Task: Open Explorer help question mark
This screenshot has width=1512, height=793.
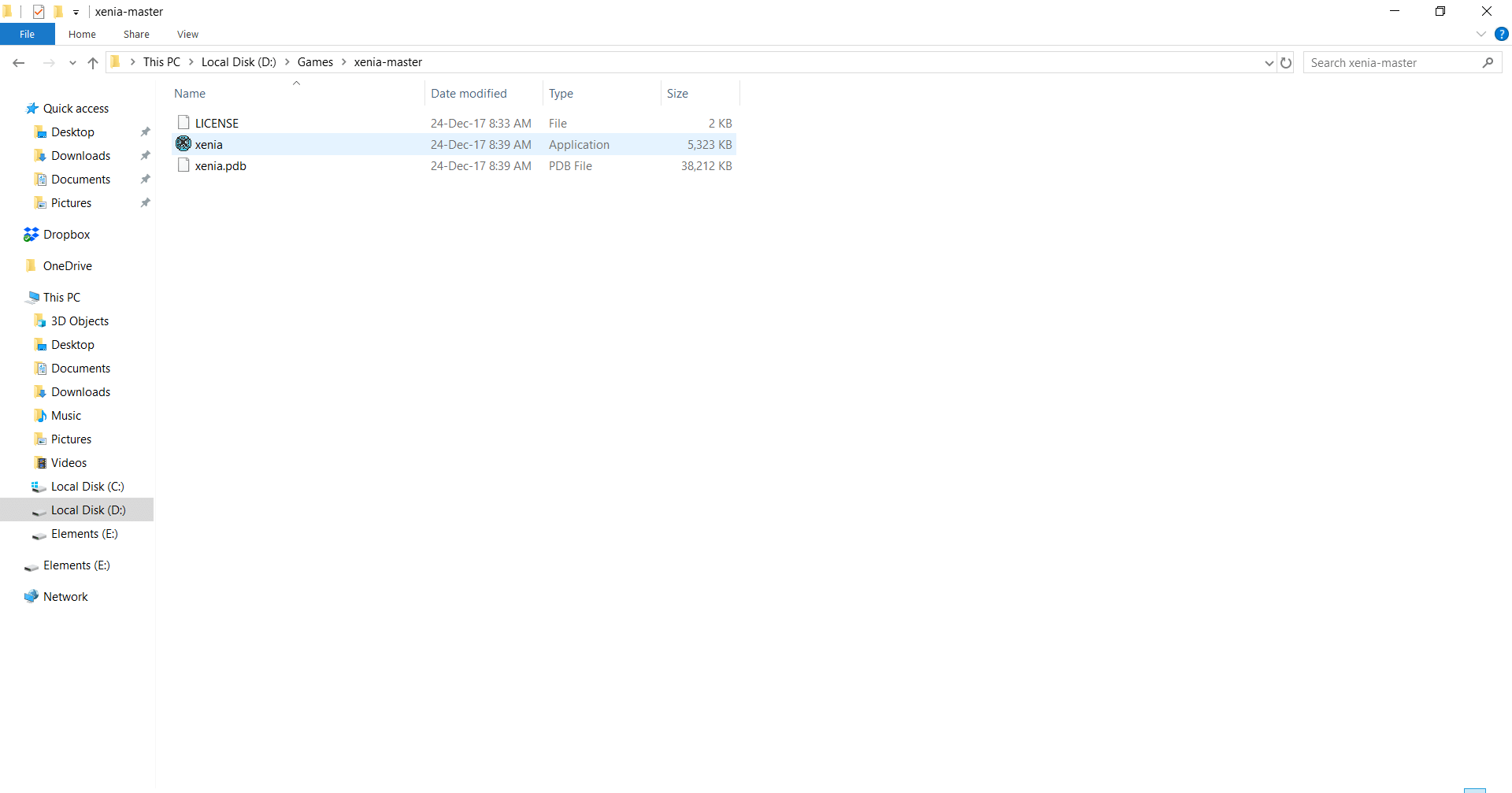Action: pos(1502,34)
